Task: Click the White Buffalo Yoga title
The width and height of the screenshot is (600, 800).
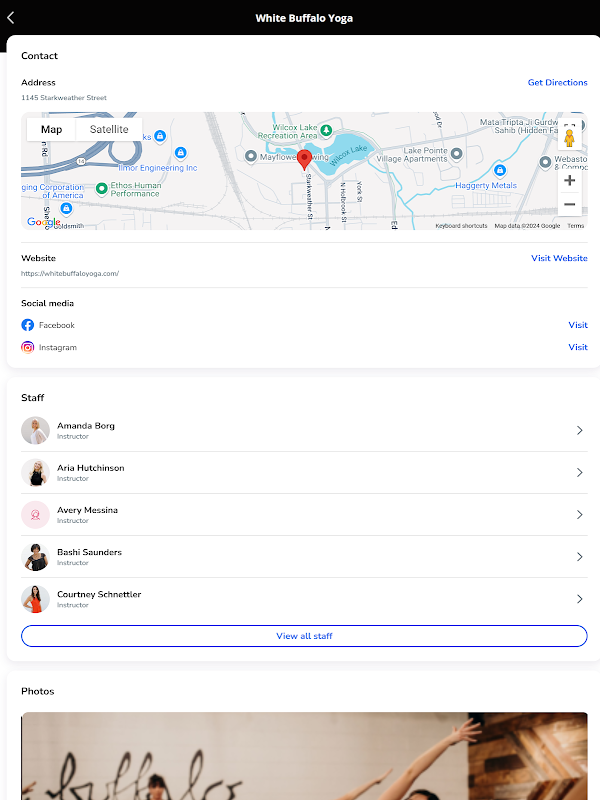Action: (304, 18)
